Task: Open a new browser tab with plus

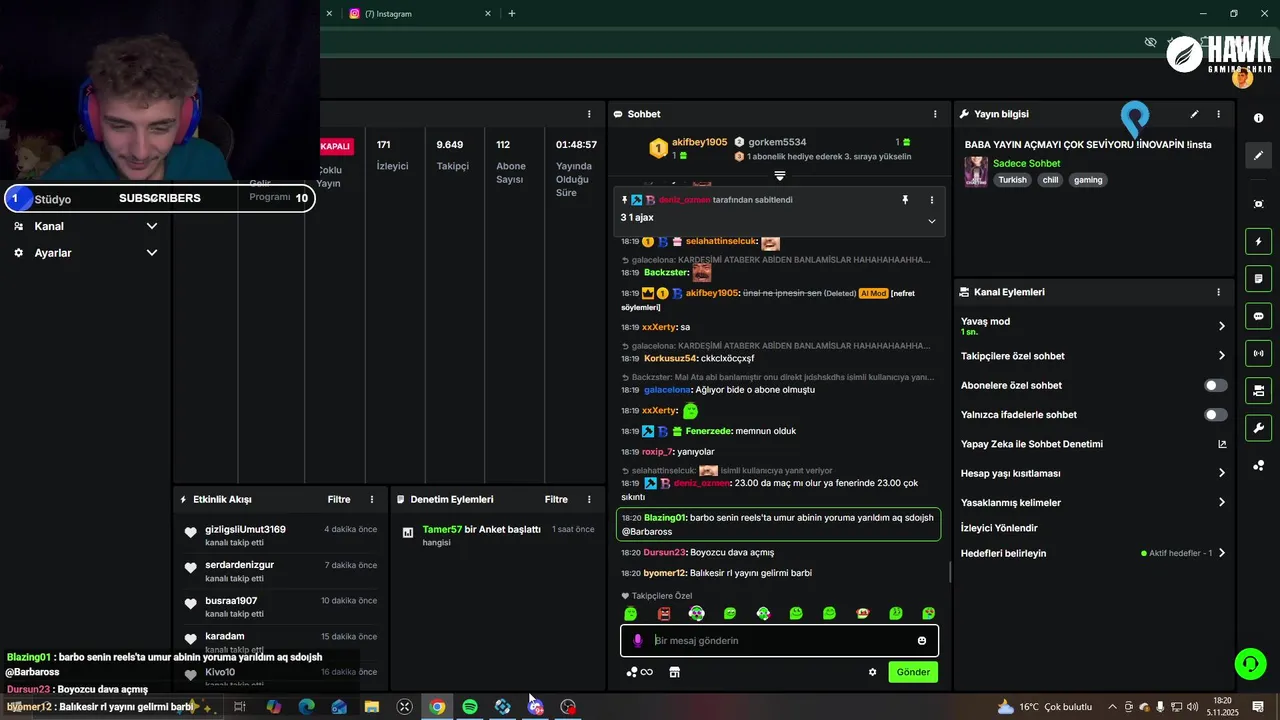Action: pyautogui.click(x=512, y=14)
